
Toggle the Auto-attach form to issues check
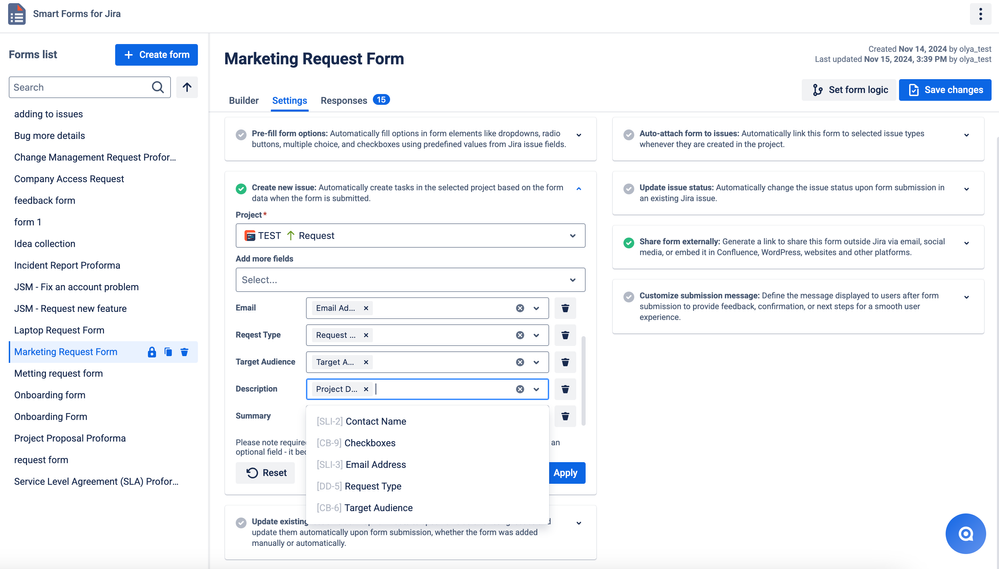pyautogui.click(x=629, y=134)
